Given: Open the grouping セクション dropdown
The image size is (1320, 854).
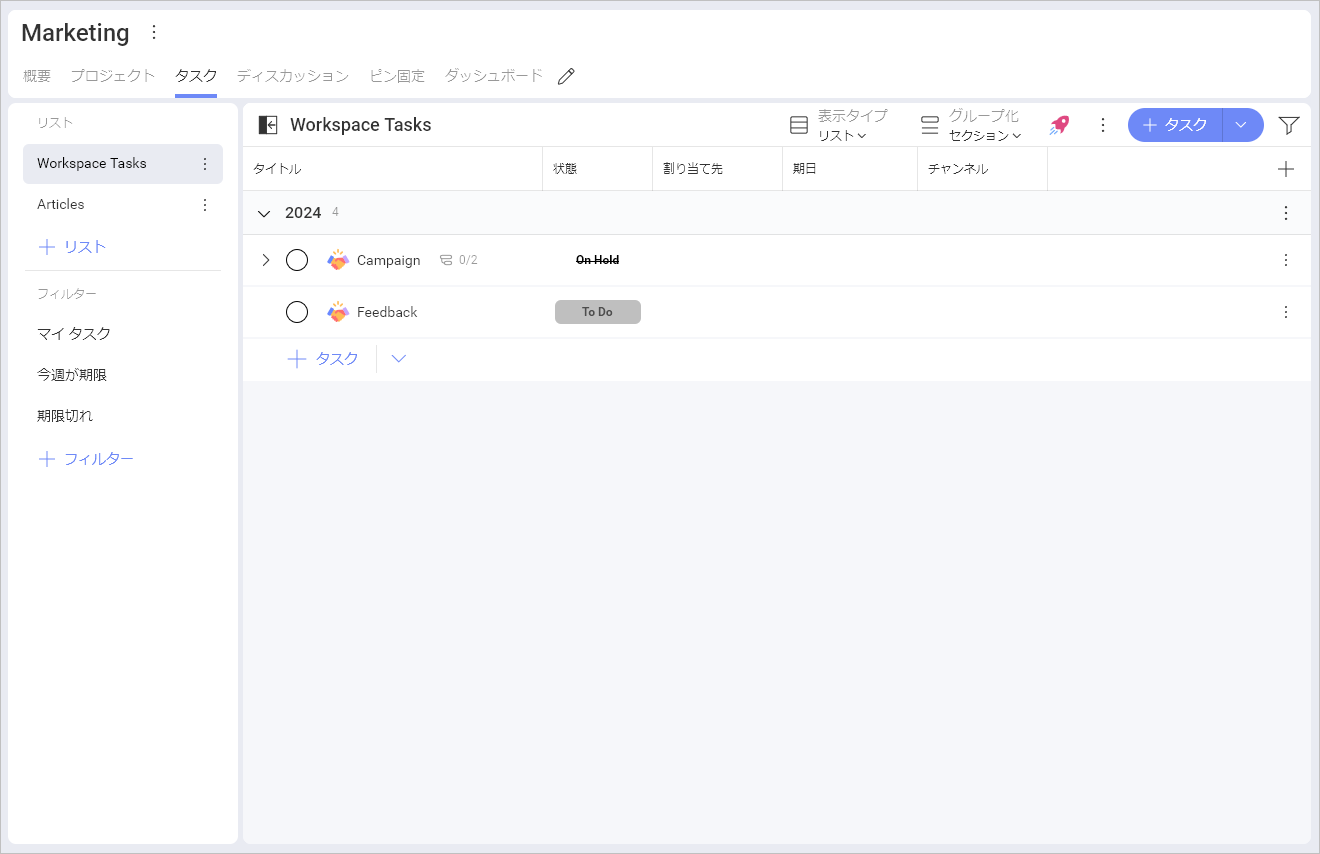Looking at the screenshot, I should tap(985, 135).
